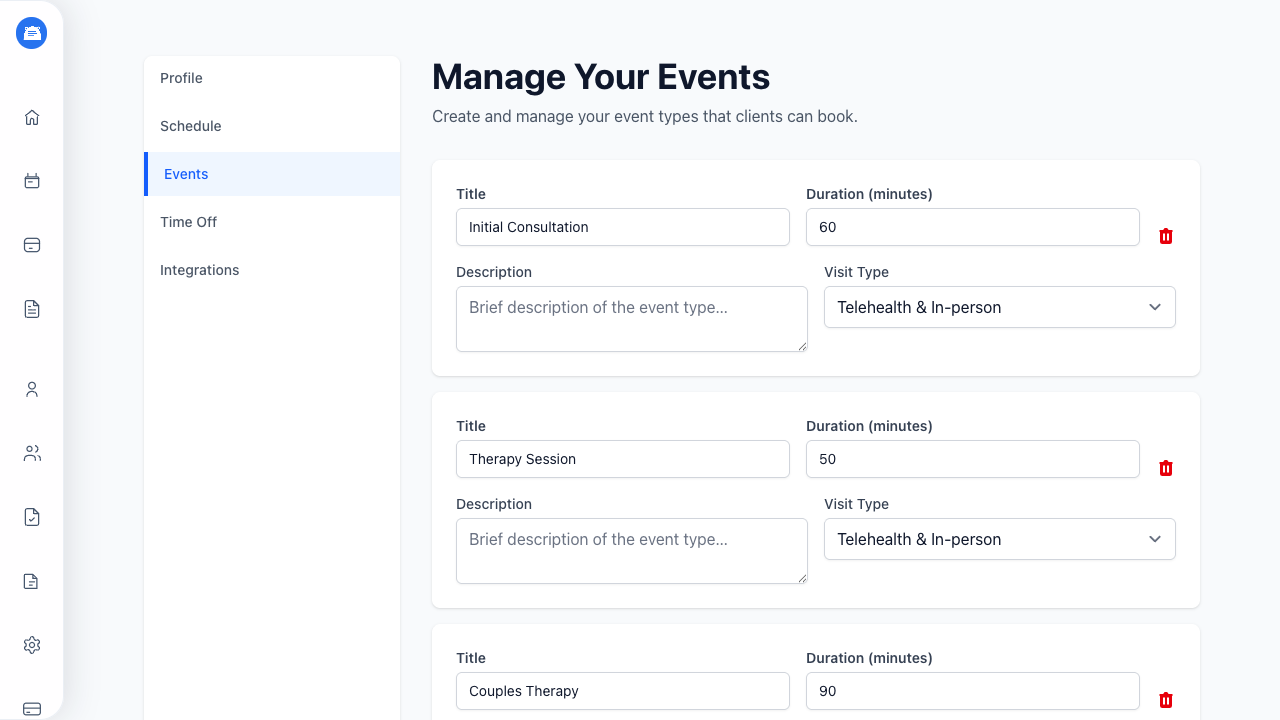Delete the Initial Consultation event
The image size is (1280, 720).
tap(1165, 236)
